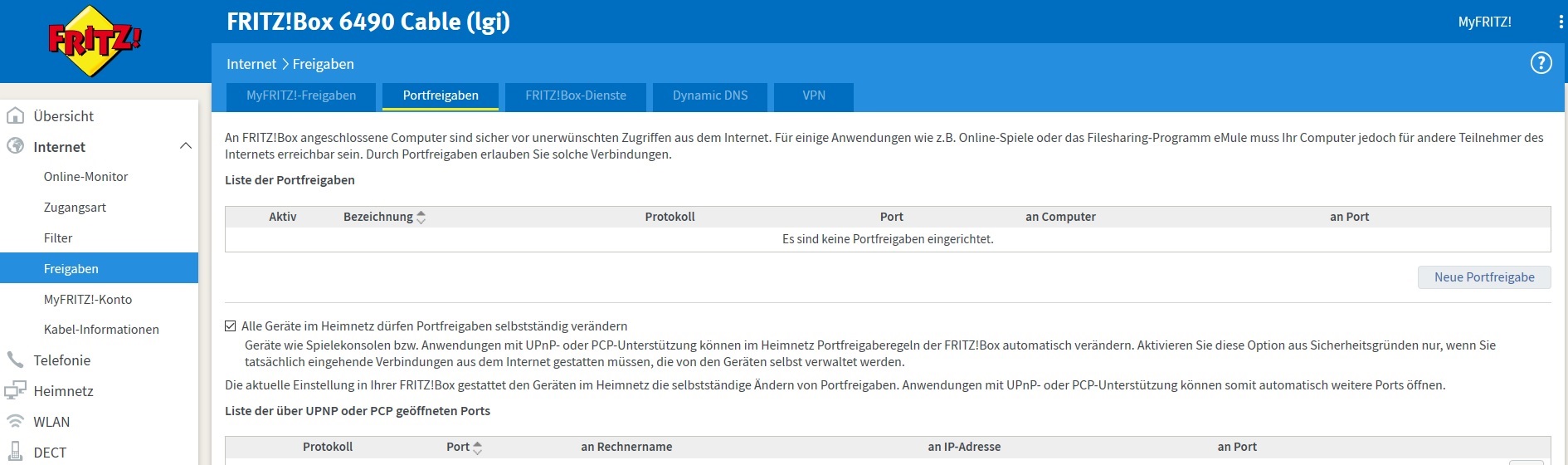Viewport: 1568px width, 465px height.
Task: Click the WLAN signal icon
Action: (15, 421)
